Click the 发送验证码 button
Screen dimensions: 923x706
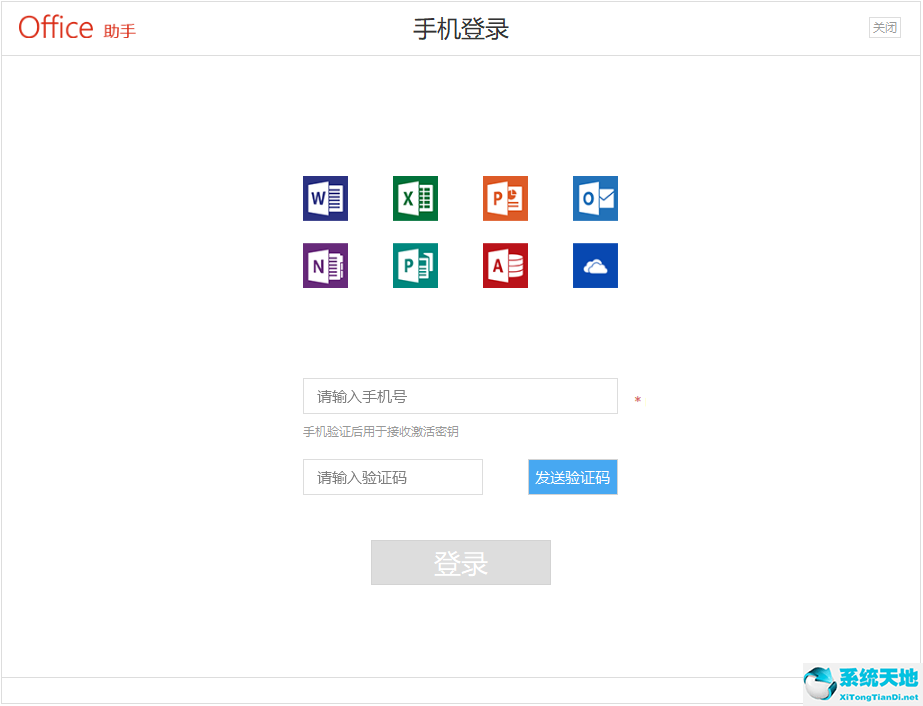[573, 477]
